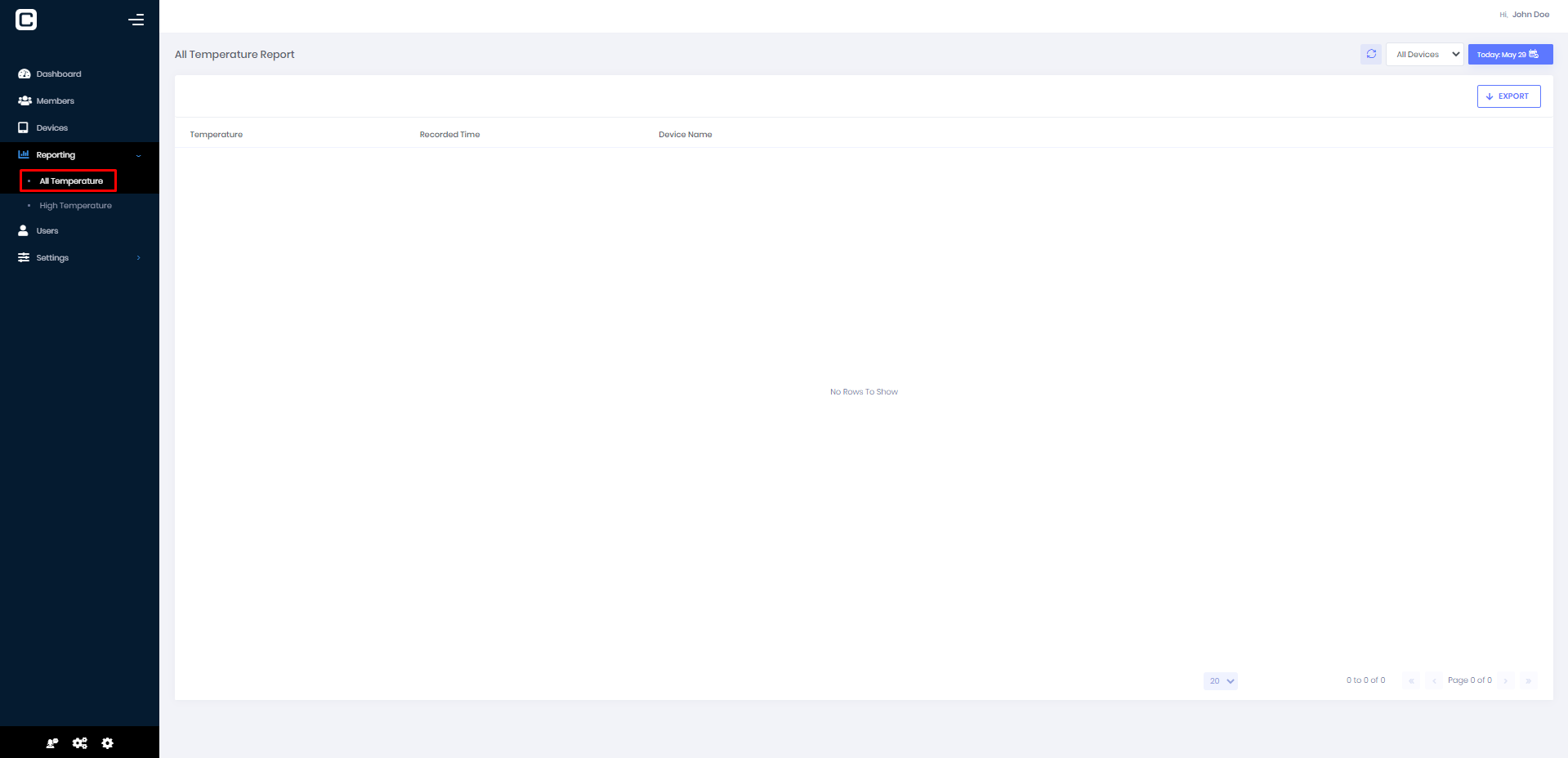Sort by the Temperature column header
The width and height of the screenshot is (1568, 758).
216,134
